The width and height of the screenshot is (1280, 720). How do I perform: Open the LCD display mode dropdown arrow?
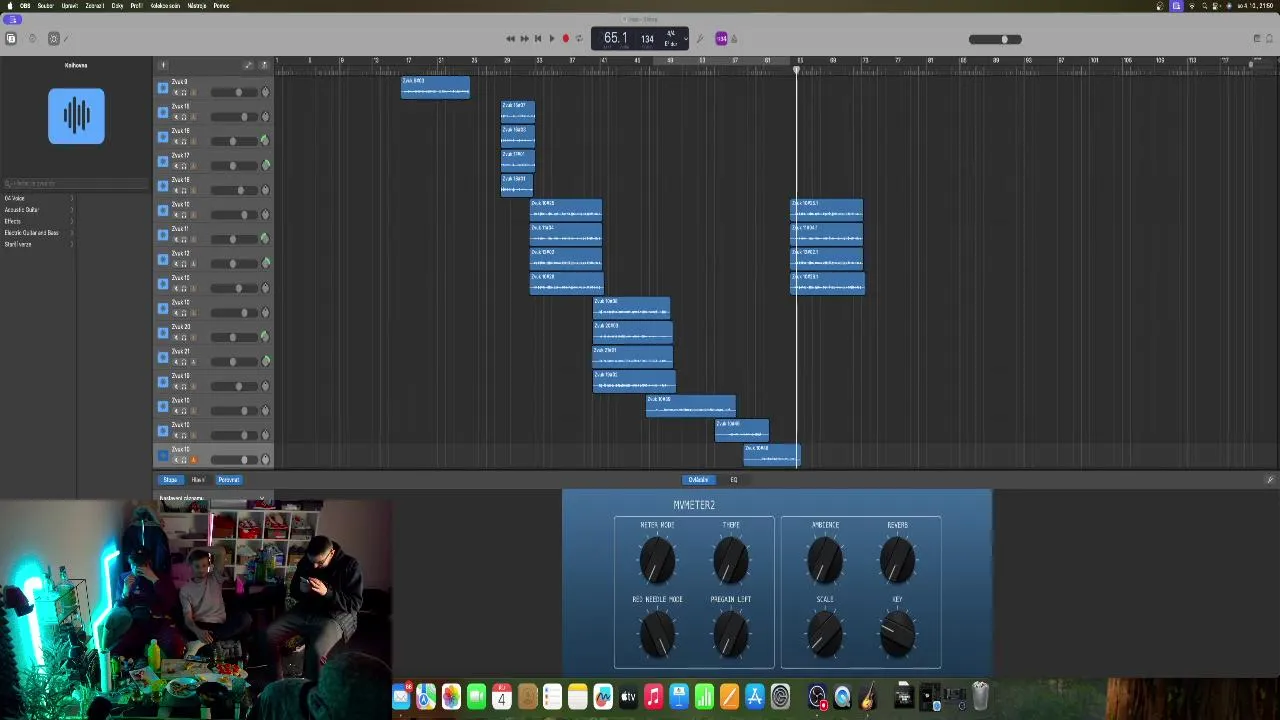686,39
